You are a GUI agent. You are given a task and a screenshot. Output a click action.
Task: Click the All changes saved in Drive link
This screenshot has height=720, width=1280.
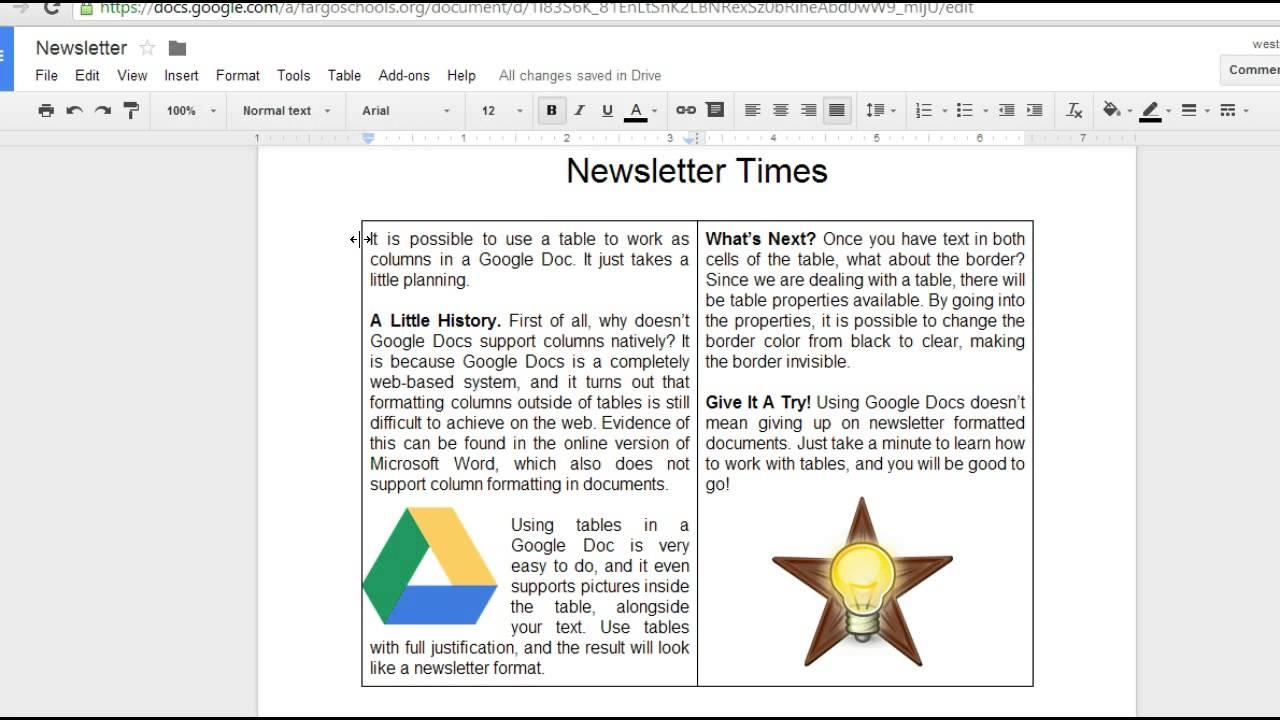(580, 75)
